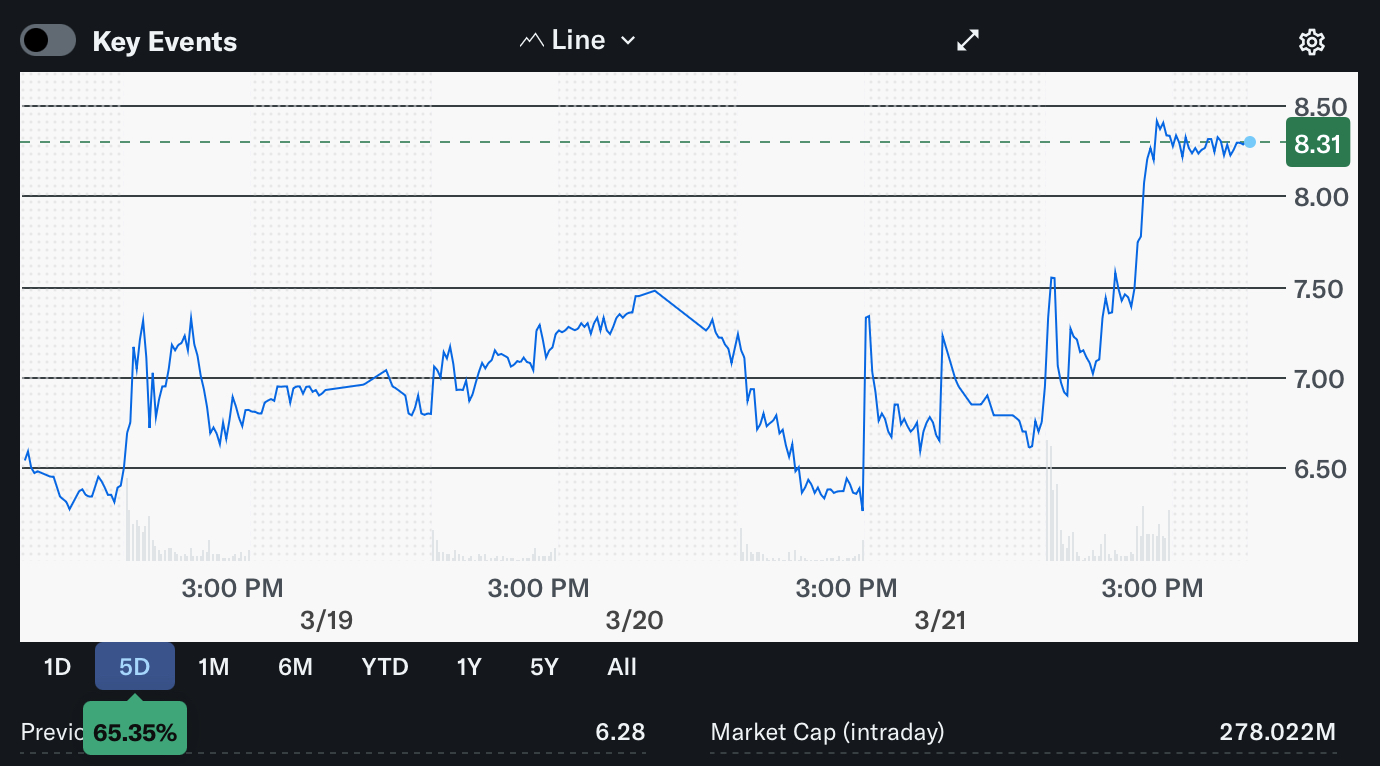1380x766 pixels.
Task: Click the Market Cap (intraday) label
Action: 827,732
